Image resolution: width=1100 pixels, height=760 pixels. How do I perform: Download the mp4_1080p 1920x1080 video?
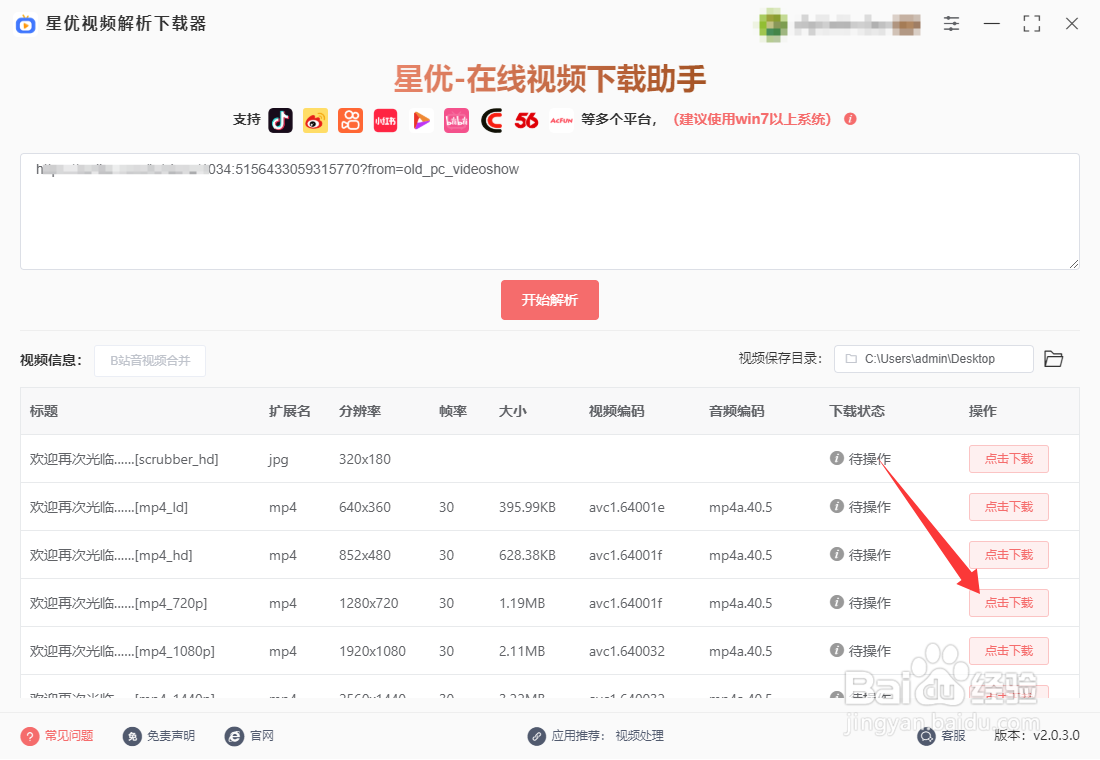(x=1008, y=651)
